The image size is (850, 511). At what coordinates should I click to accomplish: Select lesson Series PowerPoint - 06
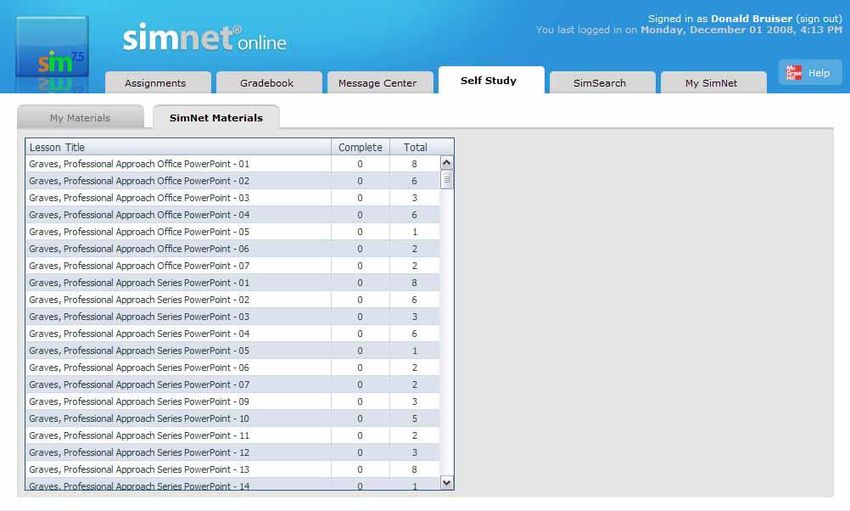coord(233,367)
